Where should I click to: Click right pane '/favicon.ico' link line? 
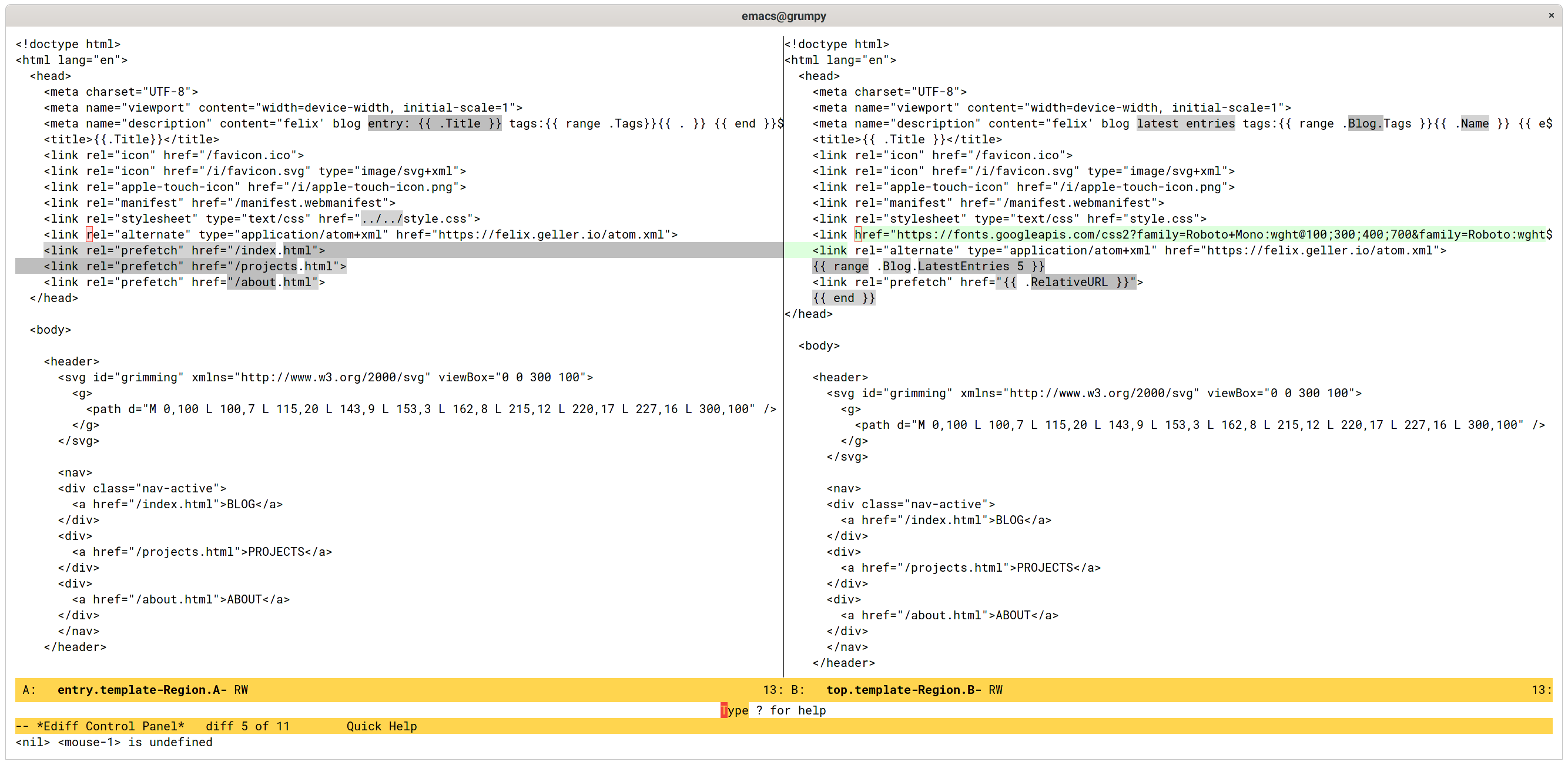click(942, 155)
